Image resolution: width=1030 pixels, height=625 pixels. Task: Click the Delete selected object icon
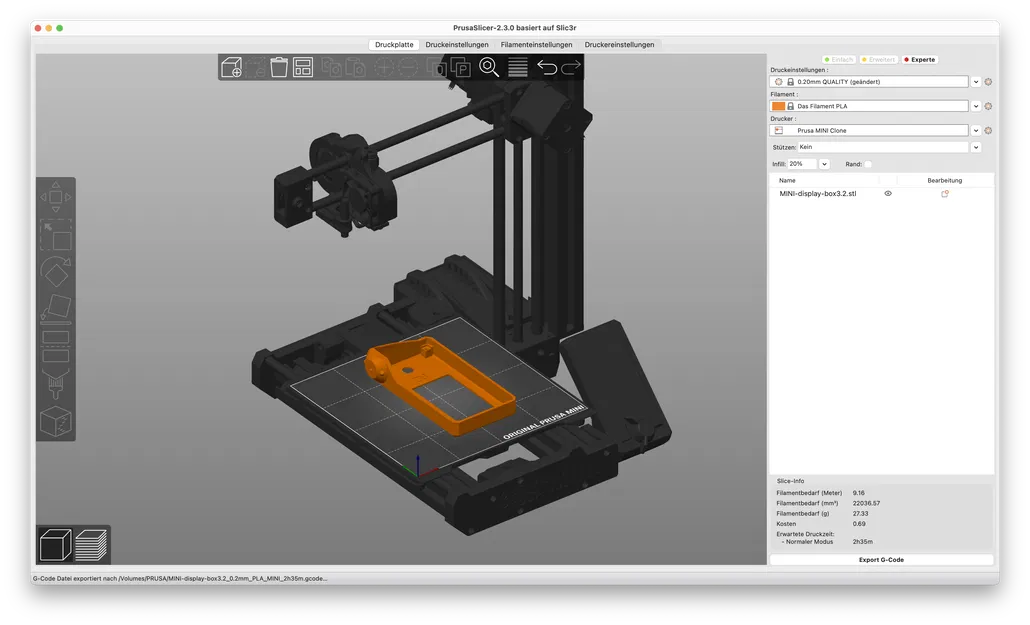tap(256, 67)
